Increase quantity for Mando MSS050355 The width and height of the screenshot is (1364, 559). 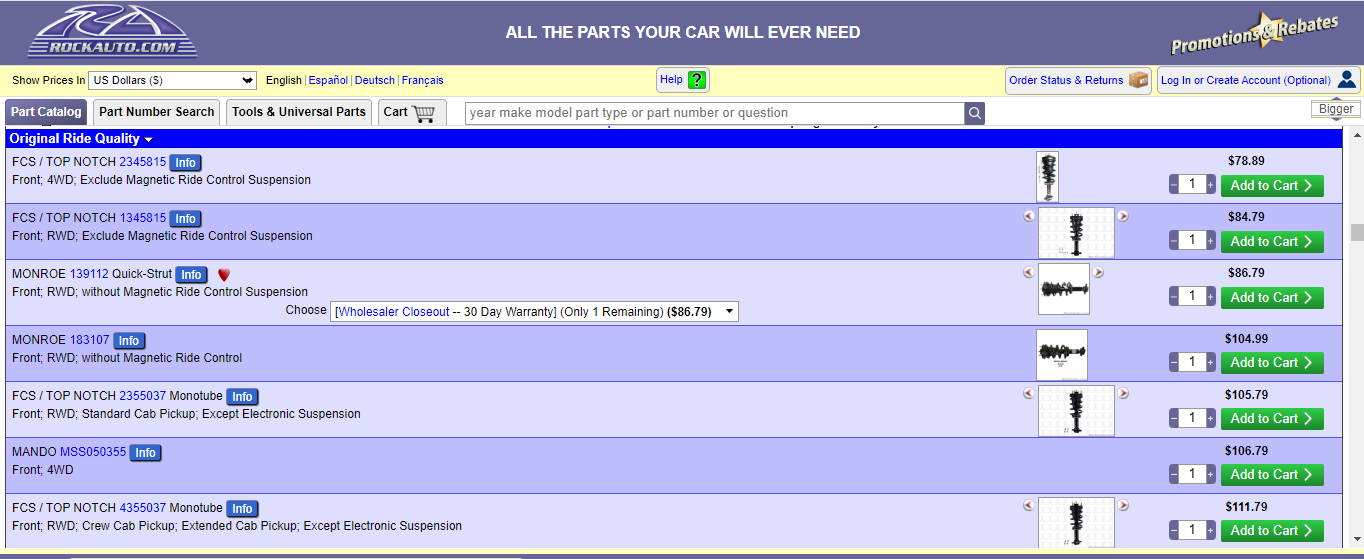(x=1210, y=474)
